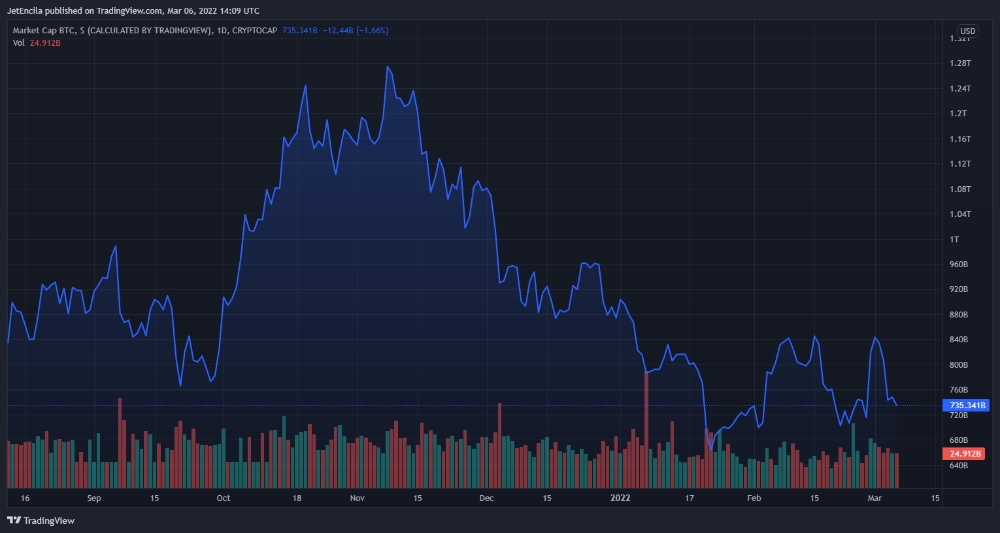The width and height of the screenshot is (1000, 533).
Task: Click the 'Sep' date axis label
Action: point(94,498)
